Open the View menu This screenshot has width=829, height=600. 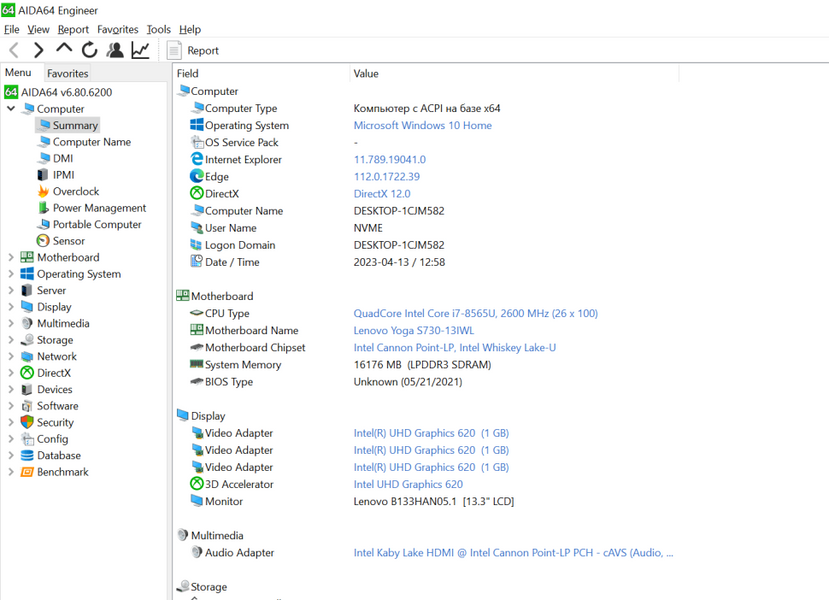(x=39, y=30)
